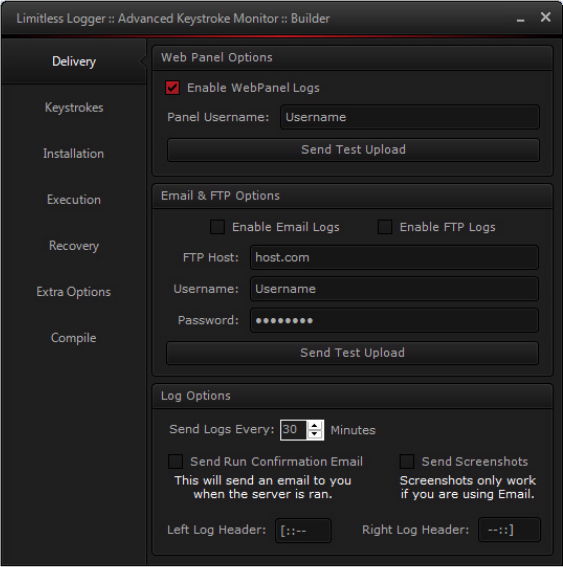Enable the Send Screenshots checkbox
563x567 pixels.
pyautogui.click(x=407, y=461)
